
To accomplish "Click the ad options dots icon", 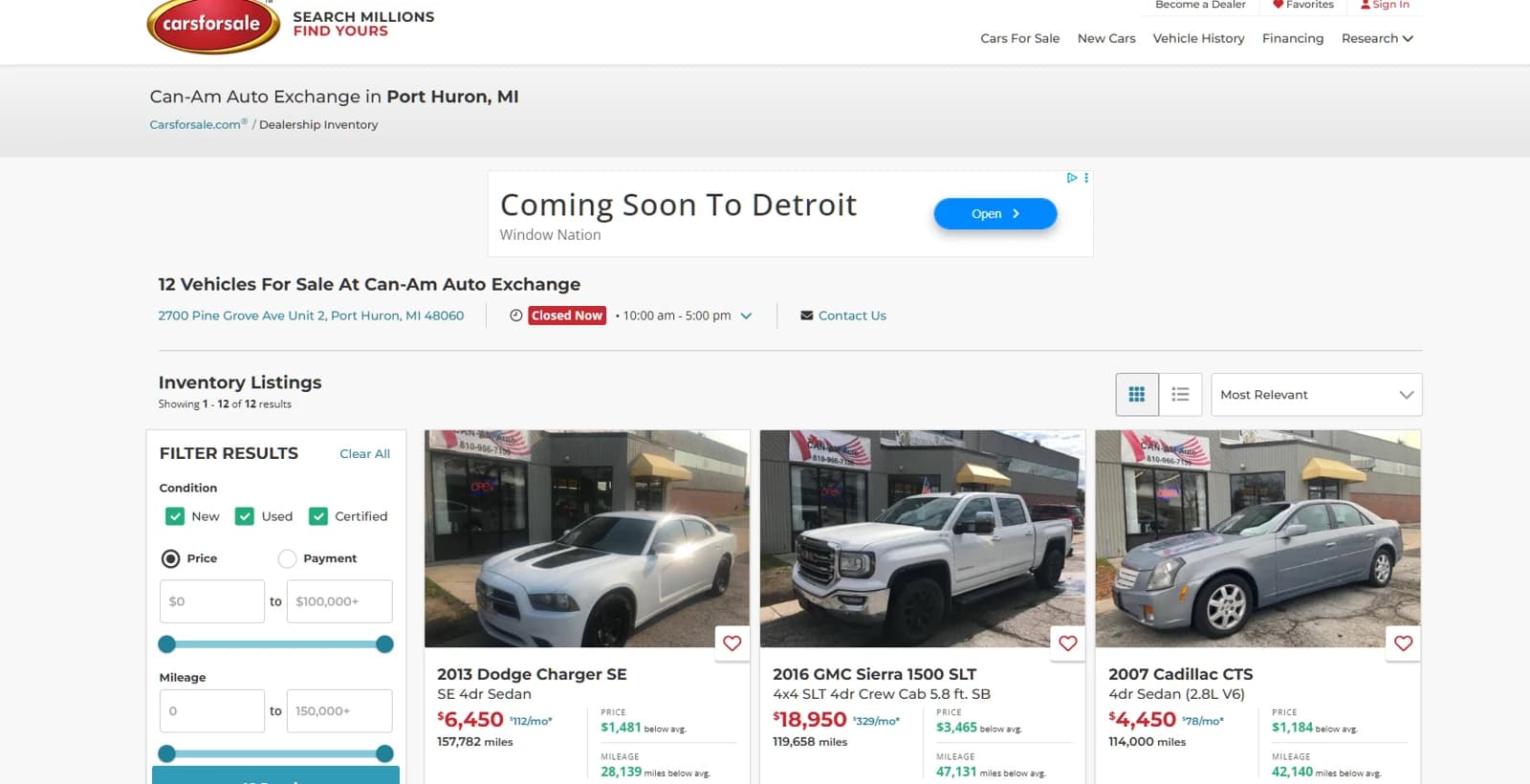I will coord(1086,178).
